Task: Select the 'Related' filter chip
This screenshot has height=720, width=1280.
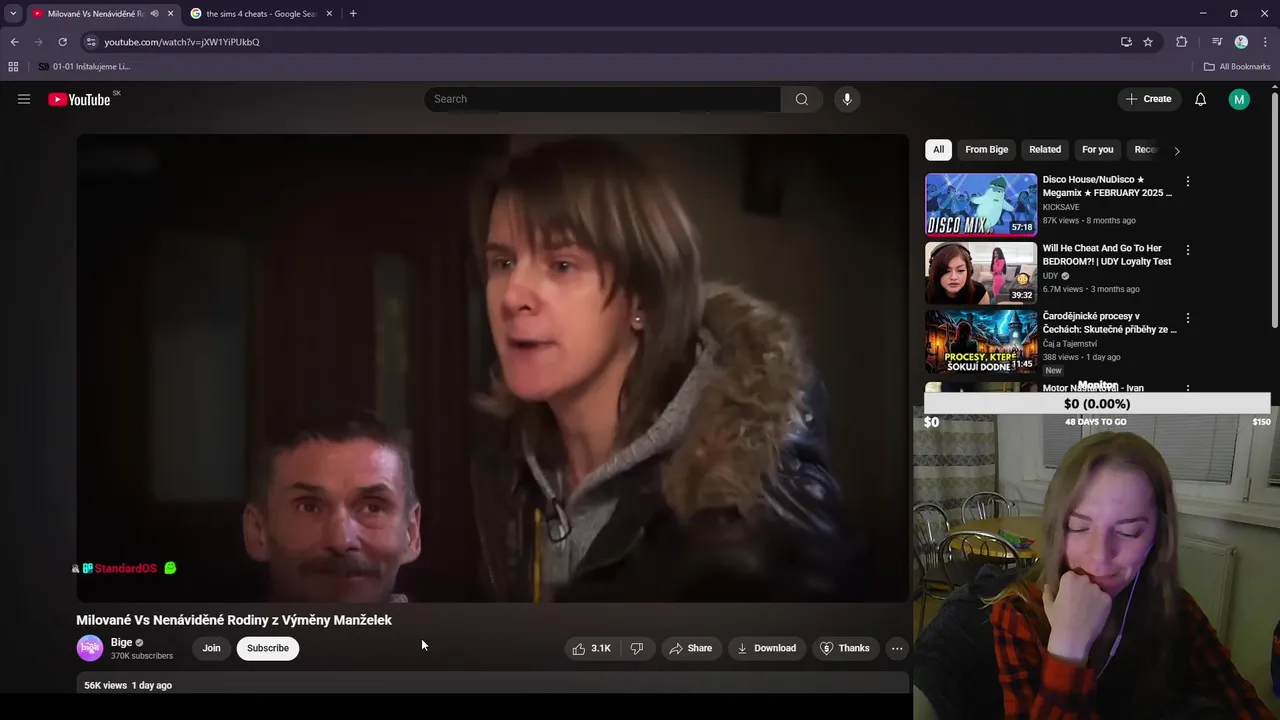Action: pyautogui.click(x=1045, y=150)
